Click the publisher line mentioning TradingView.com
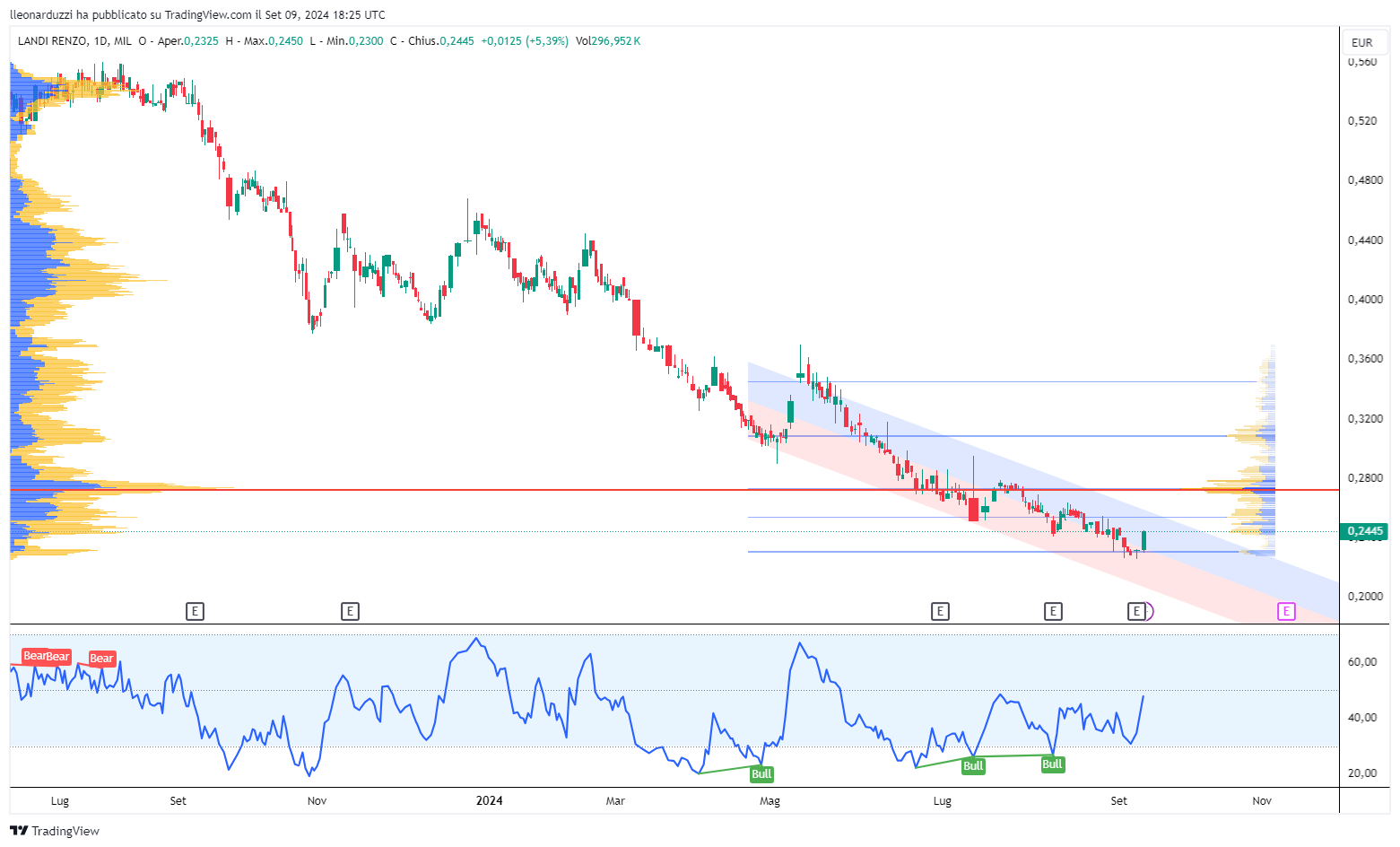 [x=197, y=14]
